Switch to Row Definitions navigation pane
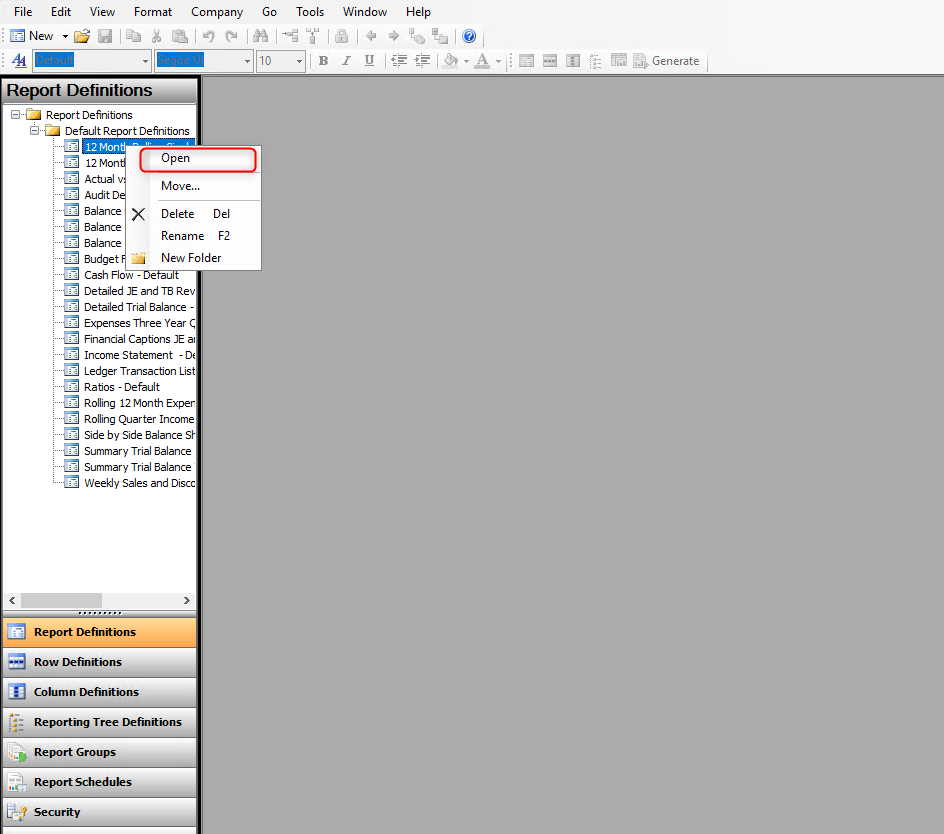Image resolution: width=944 pixels, height=834 pixels. click(x=78, y=662)
